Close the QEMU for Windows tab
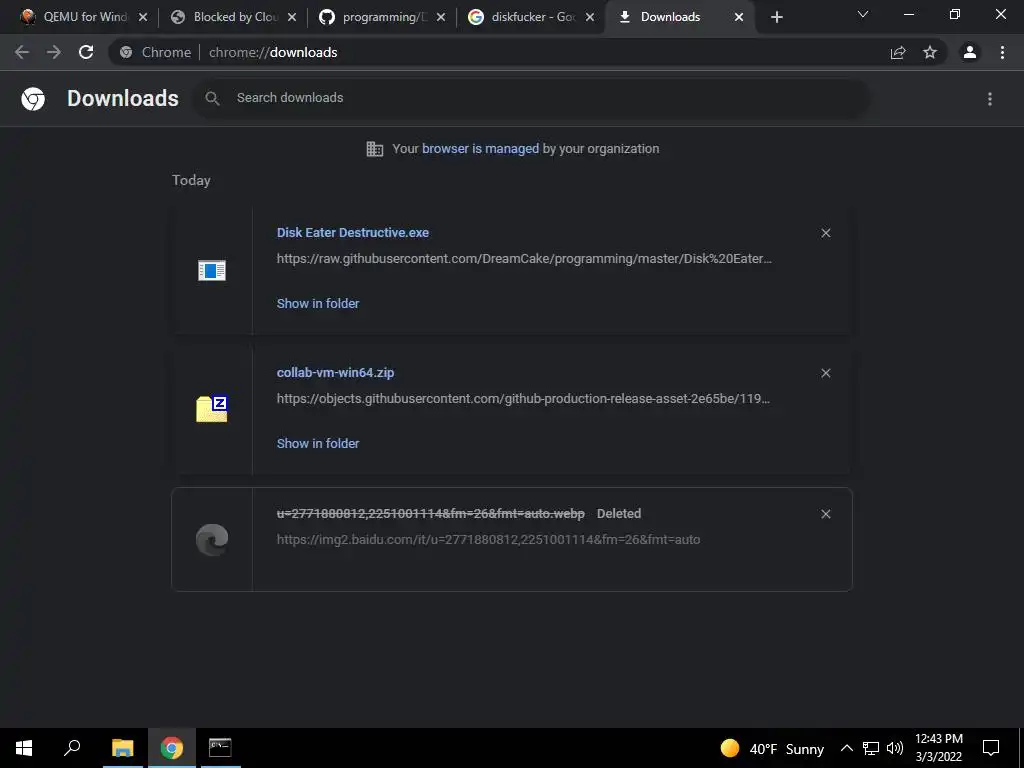This screenshot has width=1024, height=768. pyautogui.click(x=143, y=17)
